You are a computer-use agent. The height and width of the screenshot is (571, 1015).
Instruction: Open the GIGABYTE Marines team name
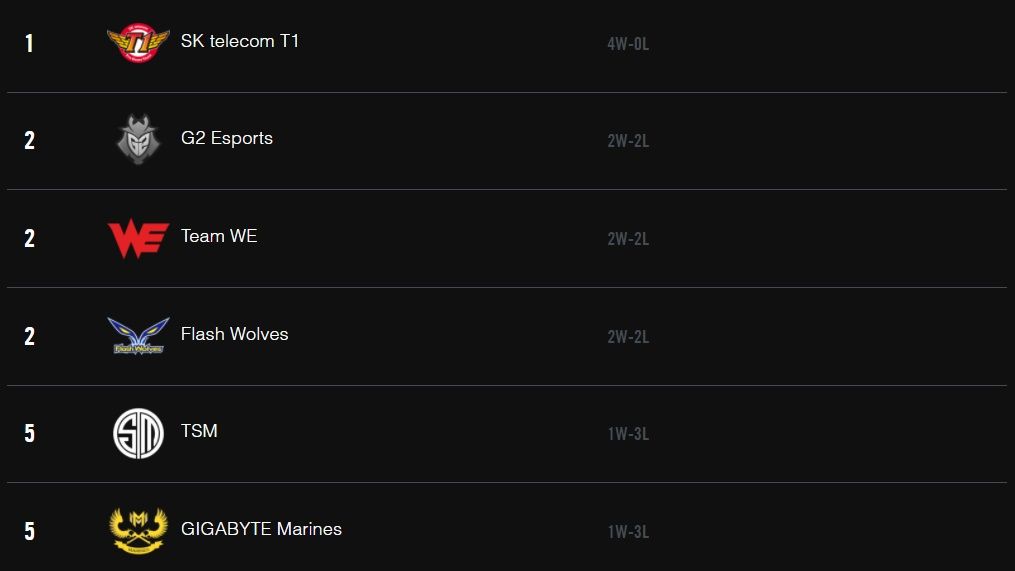(261, 529)
